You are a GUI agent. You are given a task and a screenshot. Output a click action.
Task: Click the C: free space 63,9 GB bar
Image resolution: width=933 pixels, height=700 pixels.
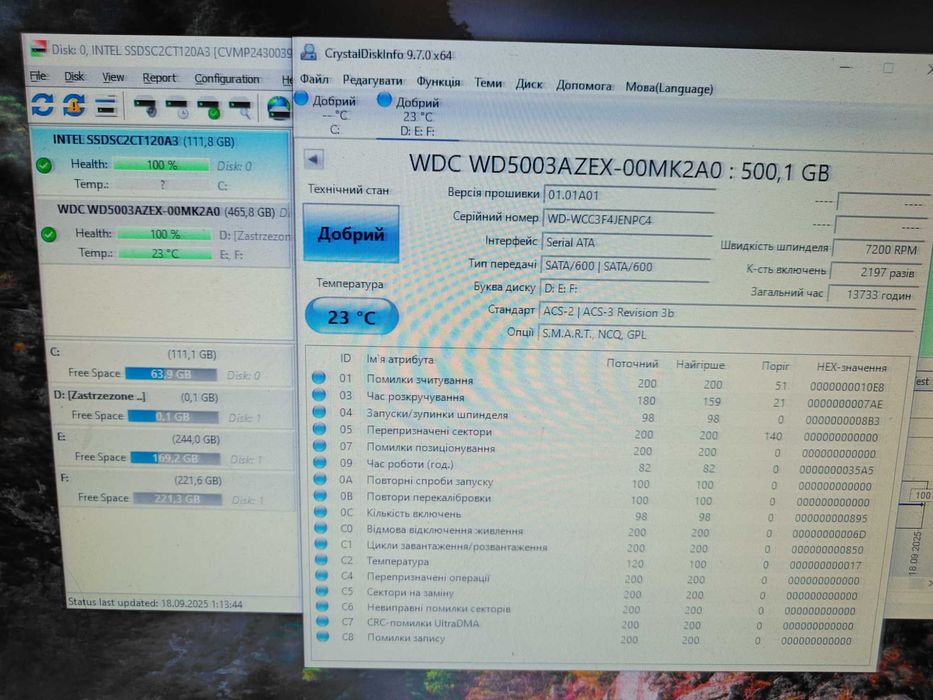[171, 374]
